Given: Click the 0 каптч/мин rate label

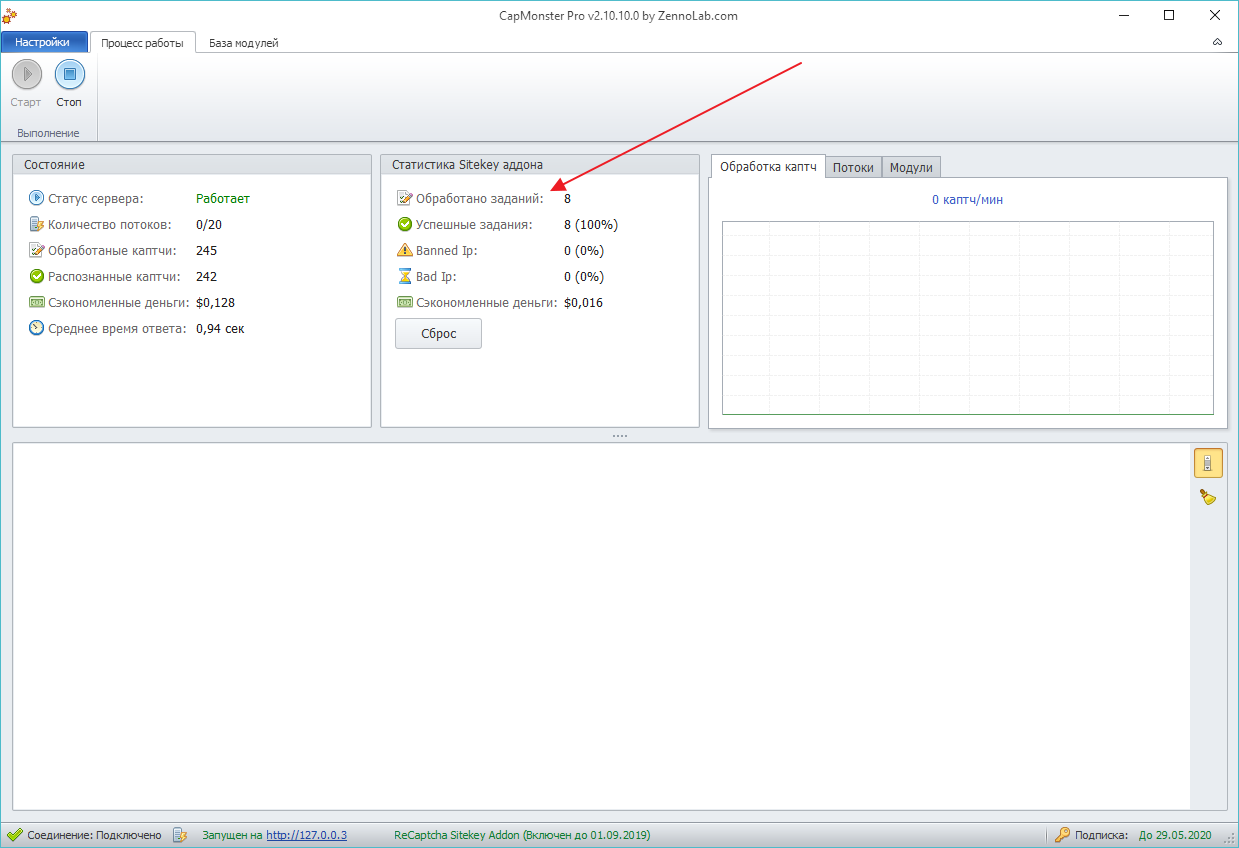Looking at the screenshot, I should pos(967,199).
